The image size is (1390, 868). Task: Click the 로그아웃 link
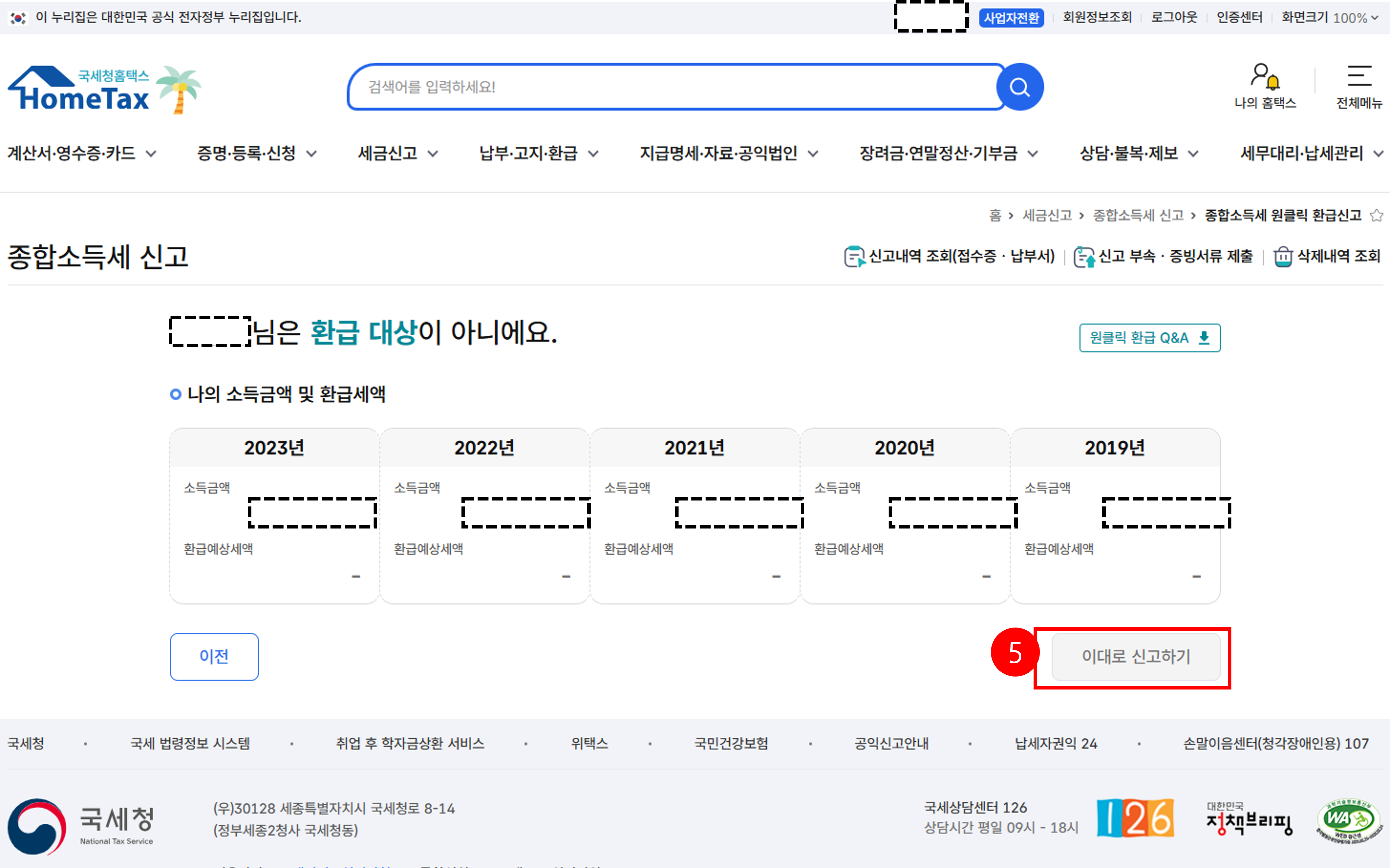coord(1174,18)
